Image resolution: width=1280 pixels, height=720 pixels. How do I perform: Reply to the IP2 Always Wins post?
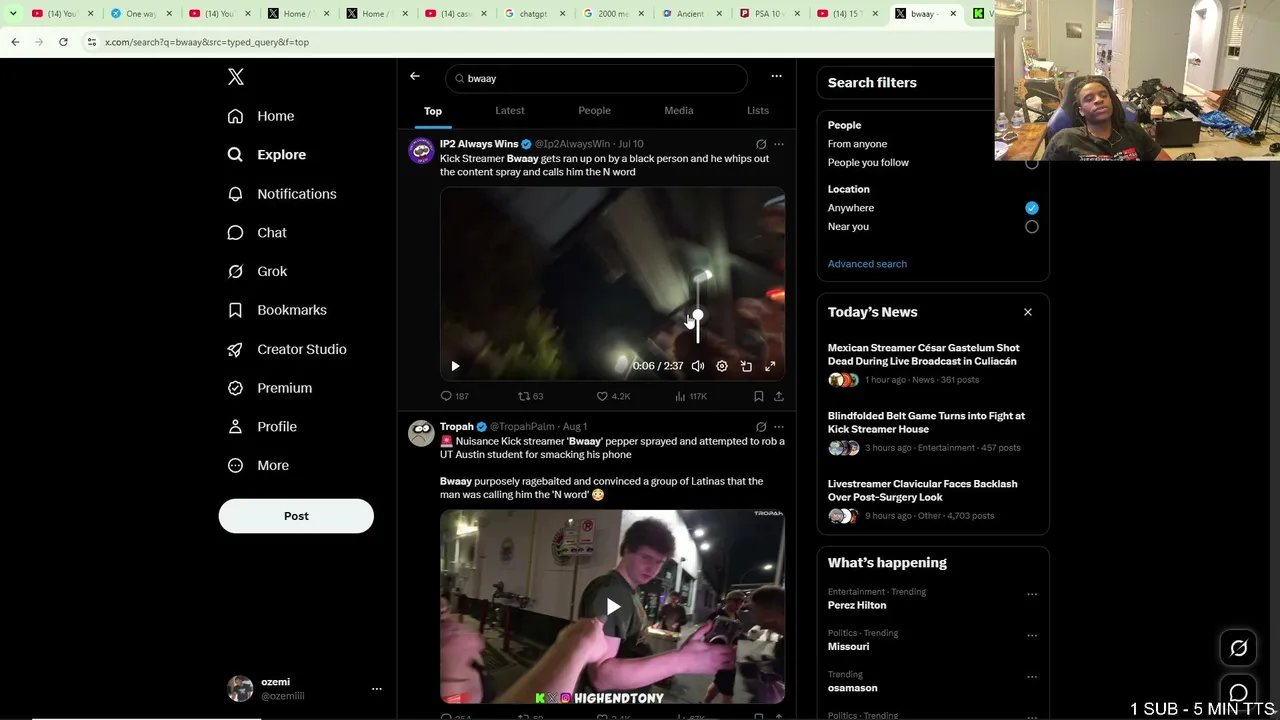(455, 396)
